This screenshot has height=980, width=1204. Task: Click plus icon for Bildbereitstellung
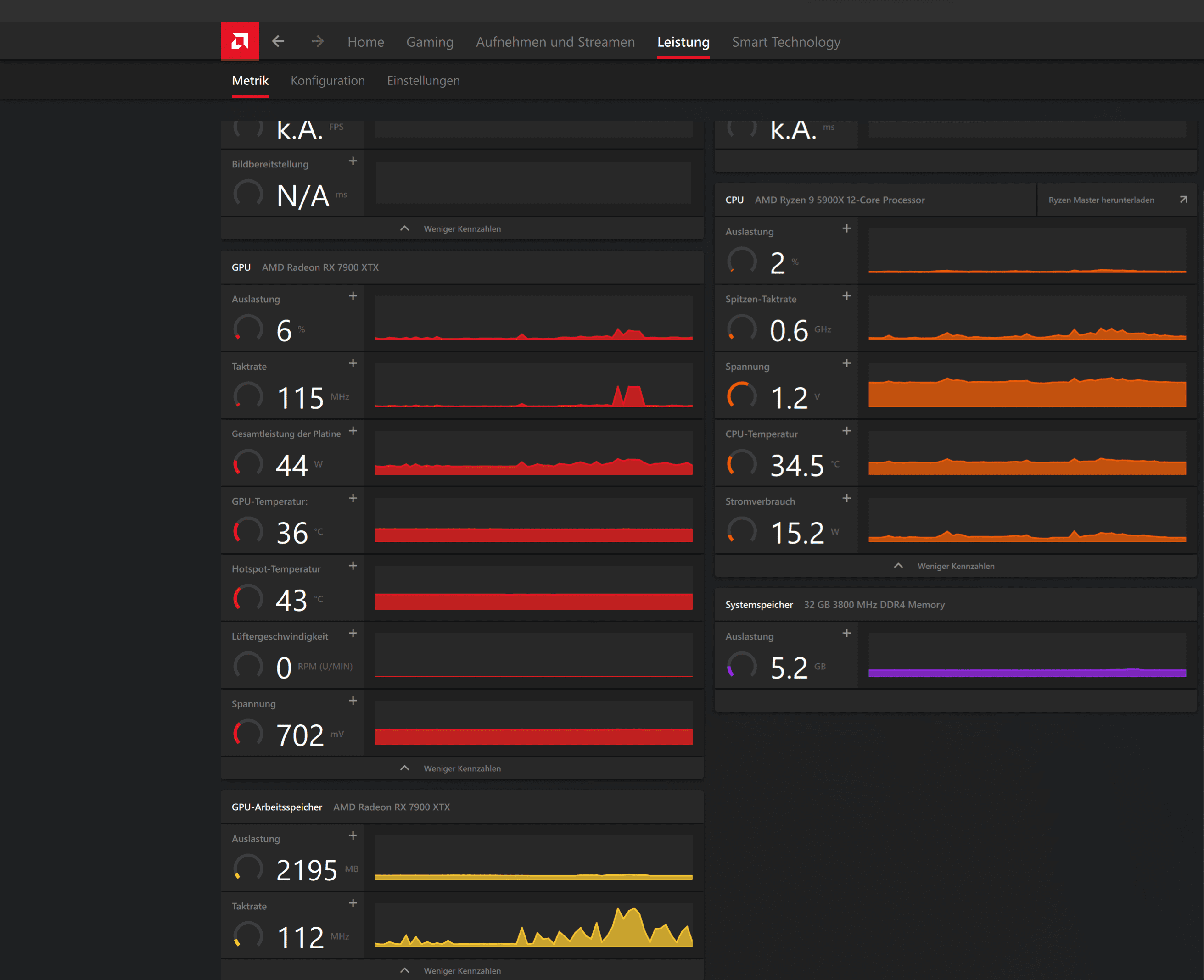[x=353, y=161]
